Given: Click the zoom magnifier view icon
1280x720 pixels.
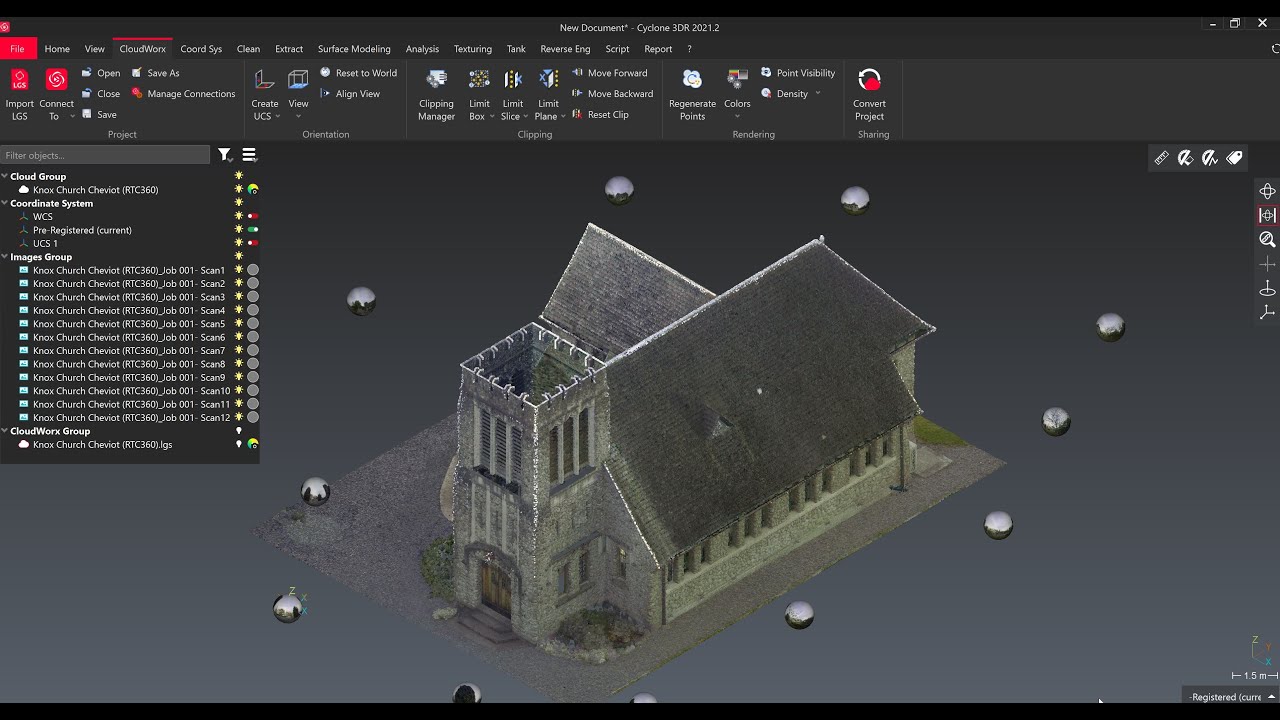Looking at the screenshot, I should [x=1267, y=240].
